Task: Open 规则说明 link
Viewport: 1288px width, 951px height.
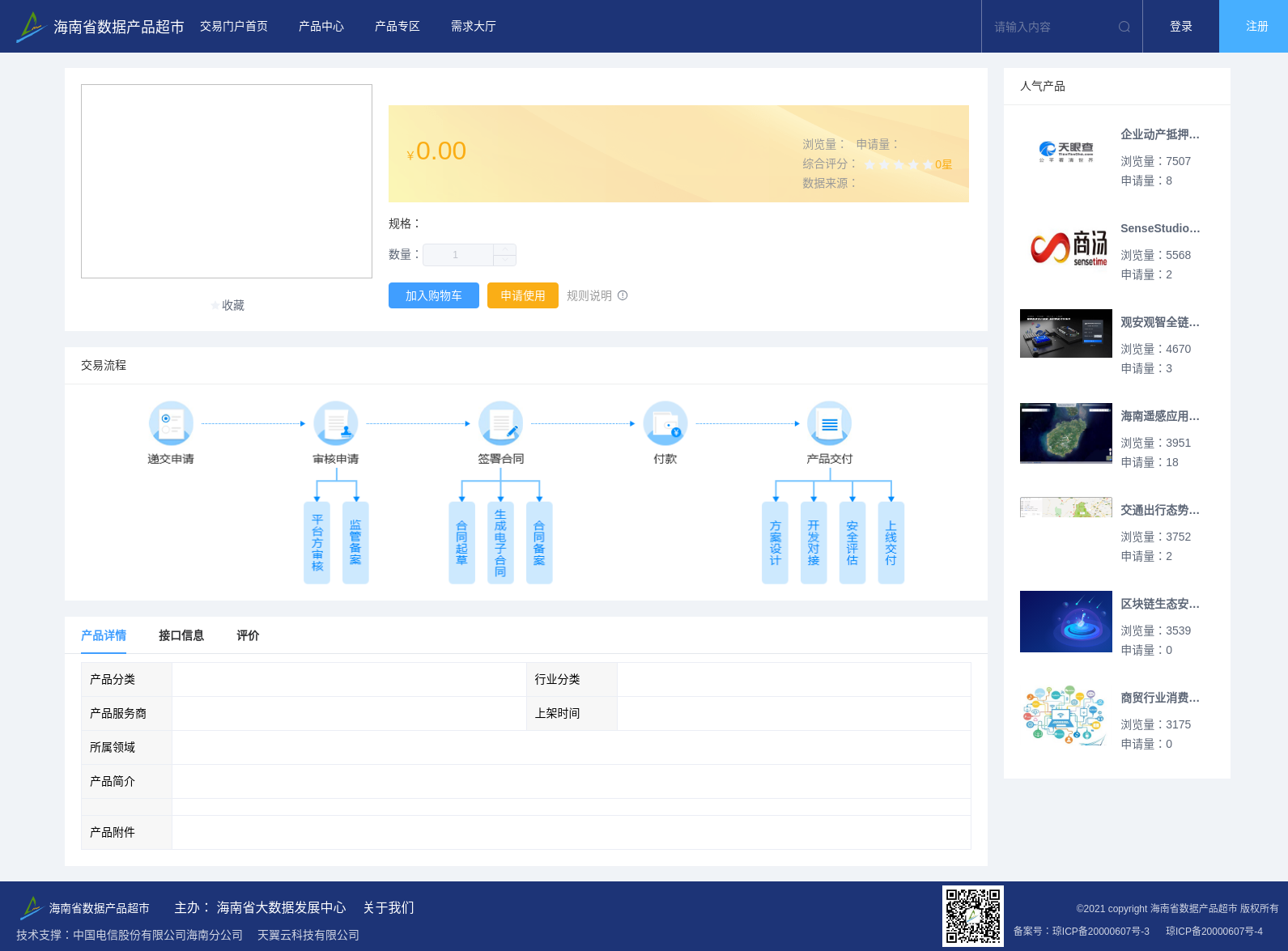Action: (589, 295)
